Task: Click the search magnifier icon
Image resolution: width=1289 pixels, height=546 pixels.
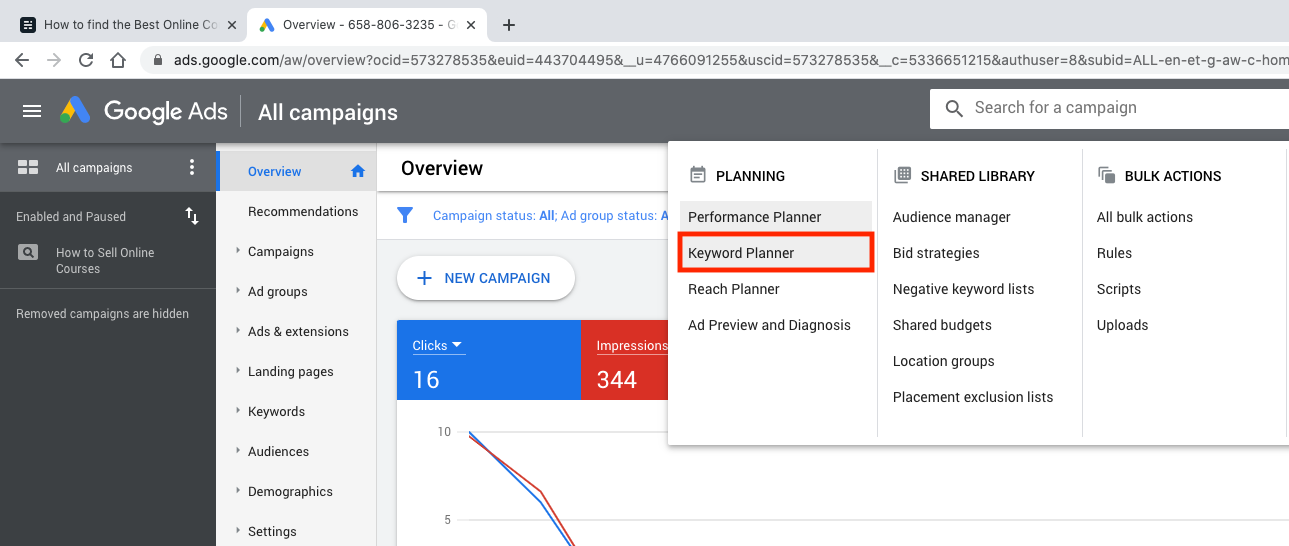Action: coord(954,108)
